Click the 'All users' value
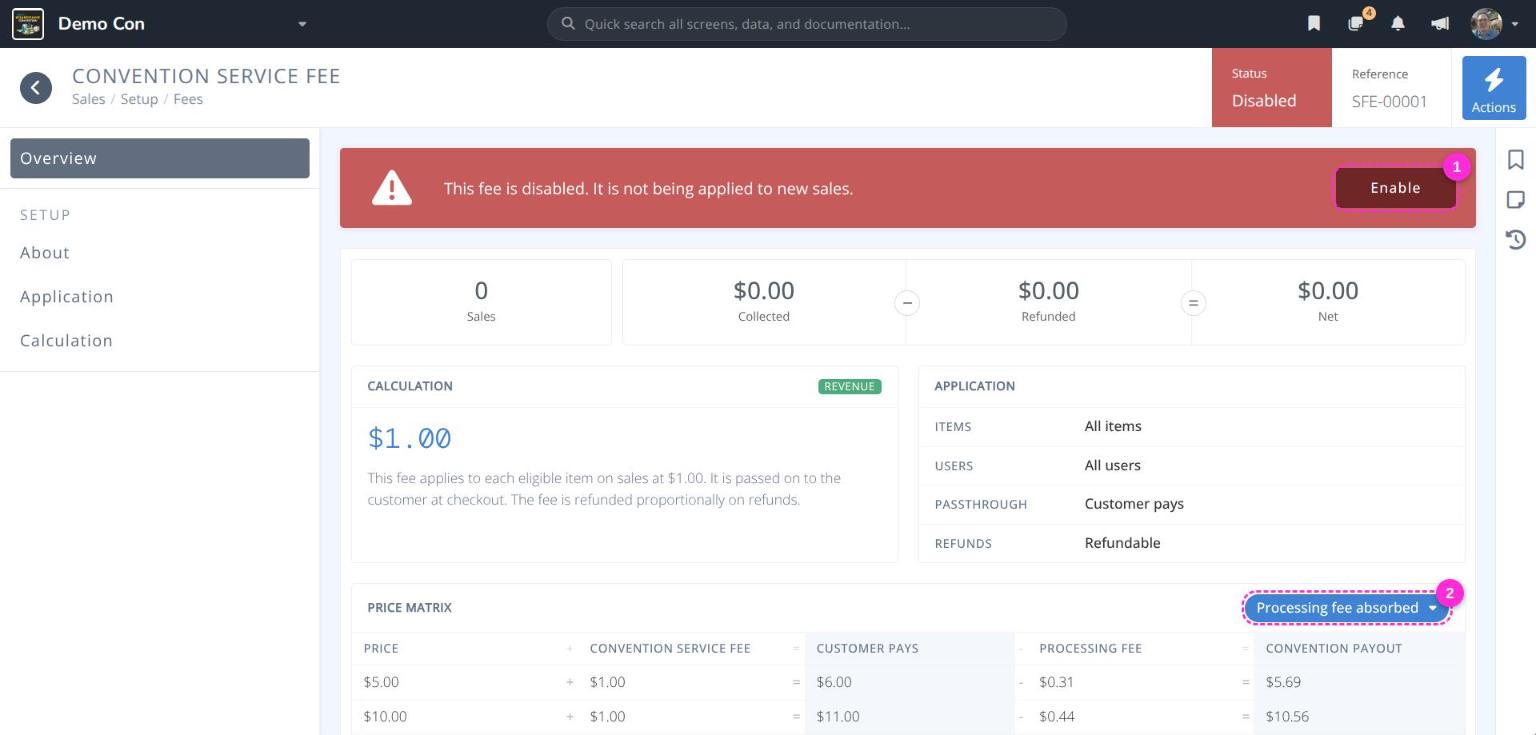This screenshot has height=735, width=1536. coord(1113,465)
